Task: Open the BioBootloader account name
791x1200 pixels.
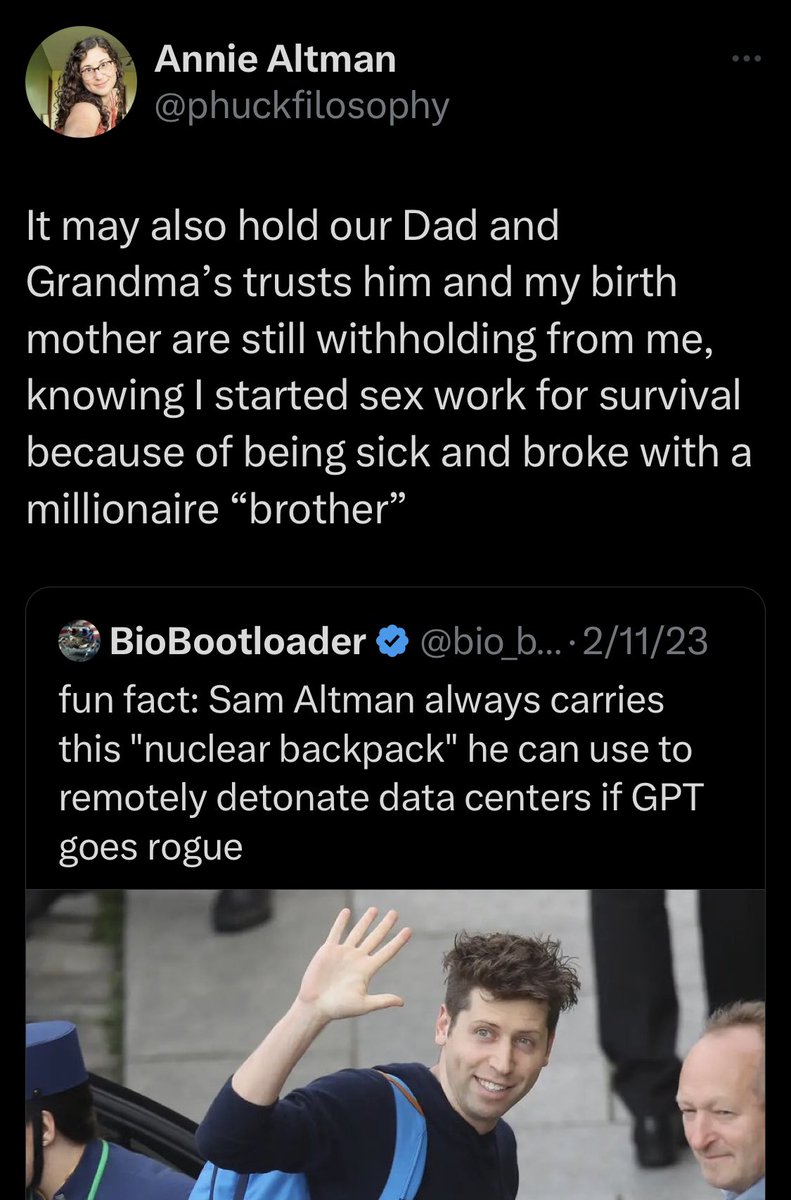Action: [237, 641]
